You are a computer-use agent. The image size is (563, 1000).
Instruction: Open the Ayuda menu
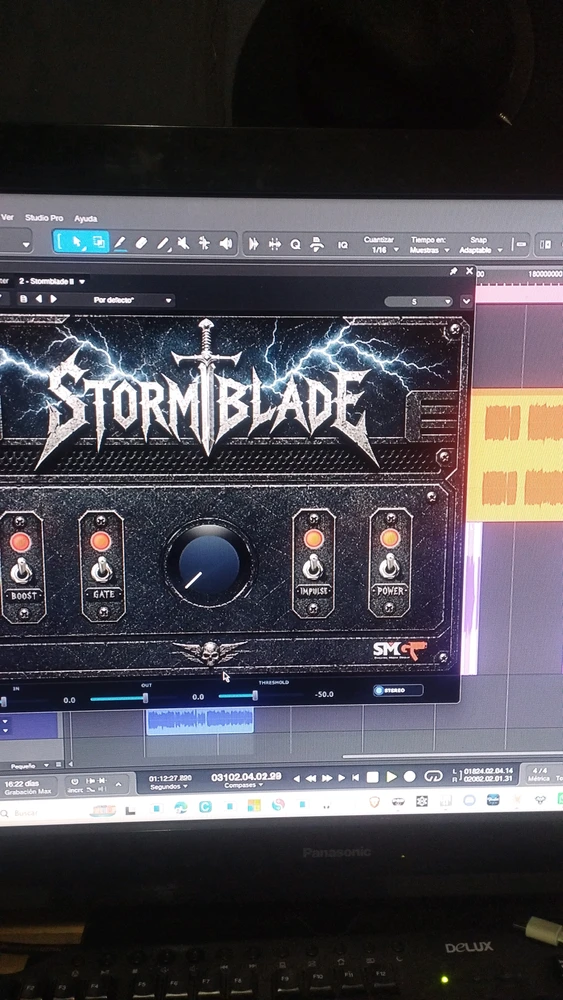(85, 219)
